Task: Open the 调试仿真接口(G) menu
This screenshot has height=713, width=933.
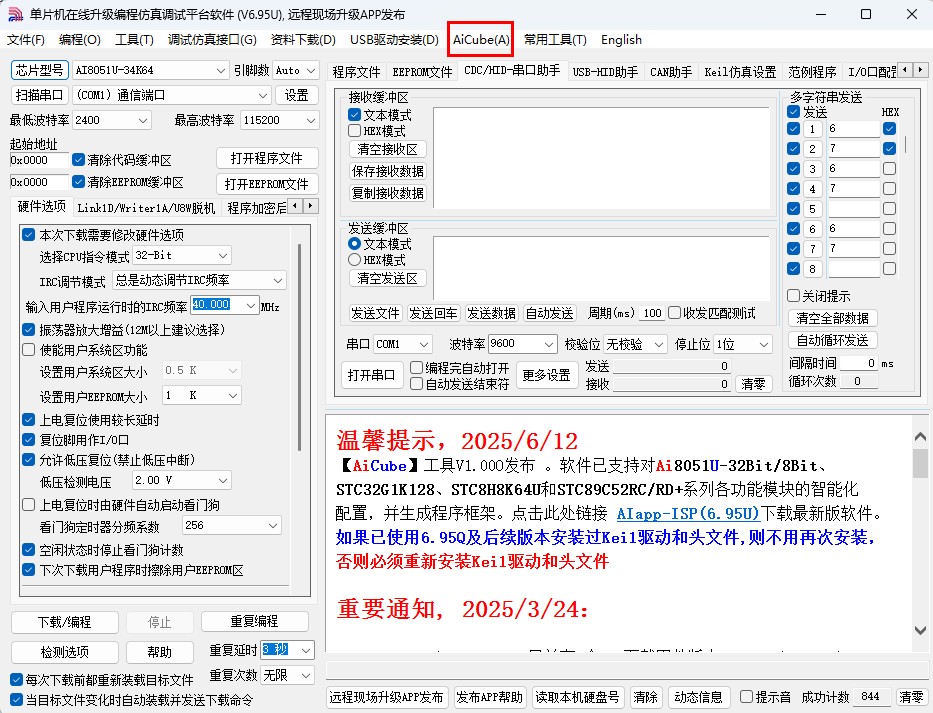Action: 212,40
